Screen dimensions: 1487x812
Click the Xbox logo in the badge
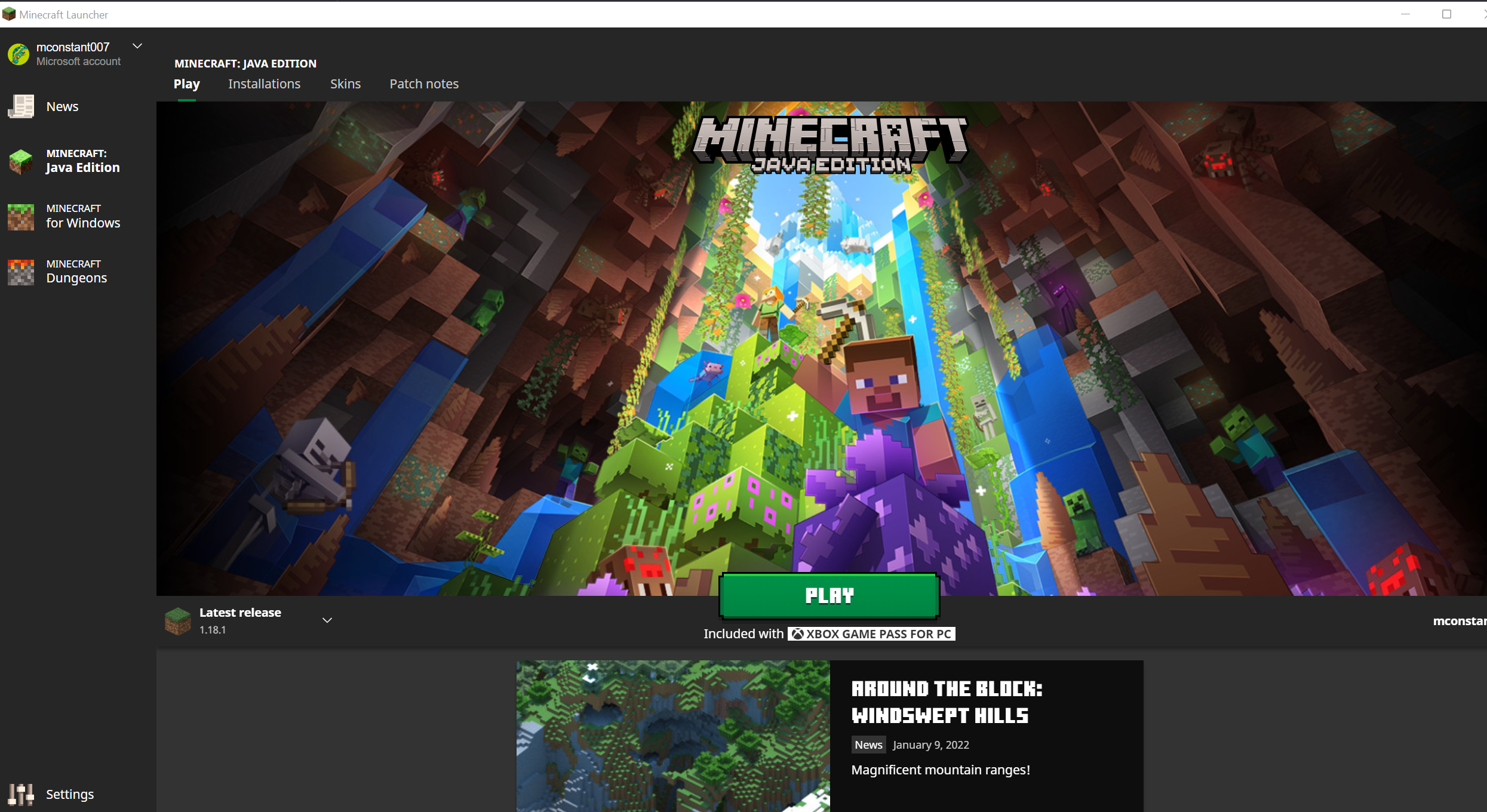tap(797, 633)
